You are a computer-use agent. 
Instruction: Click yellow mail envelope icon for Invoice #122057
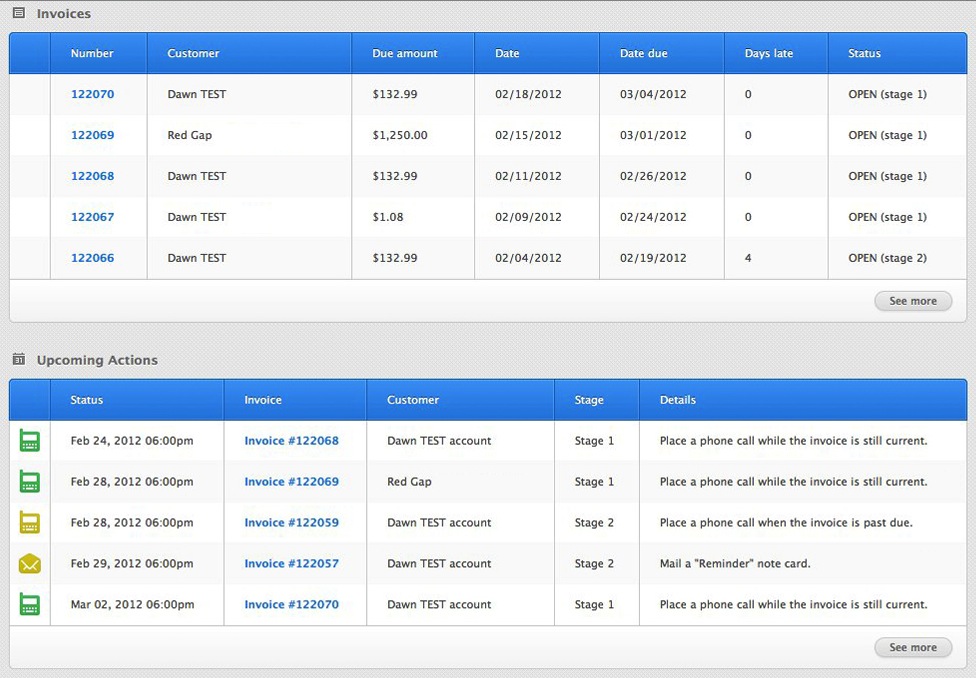30,564
